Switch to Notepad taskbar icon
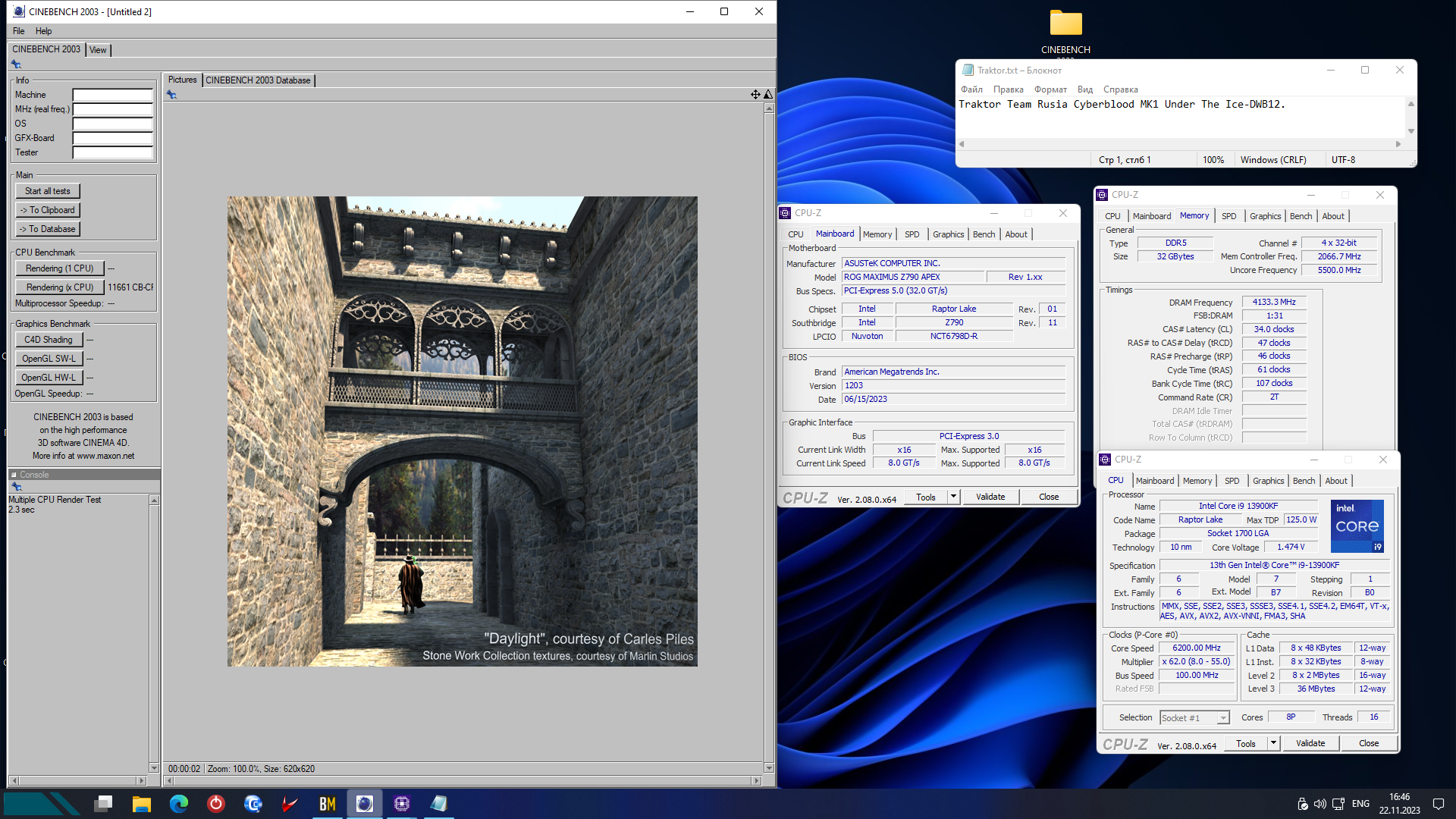Viewport: 1456px width, 819px height. click(438, 803)
